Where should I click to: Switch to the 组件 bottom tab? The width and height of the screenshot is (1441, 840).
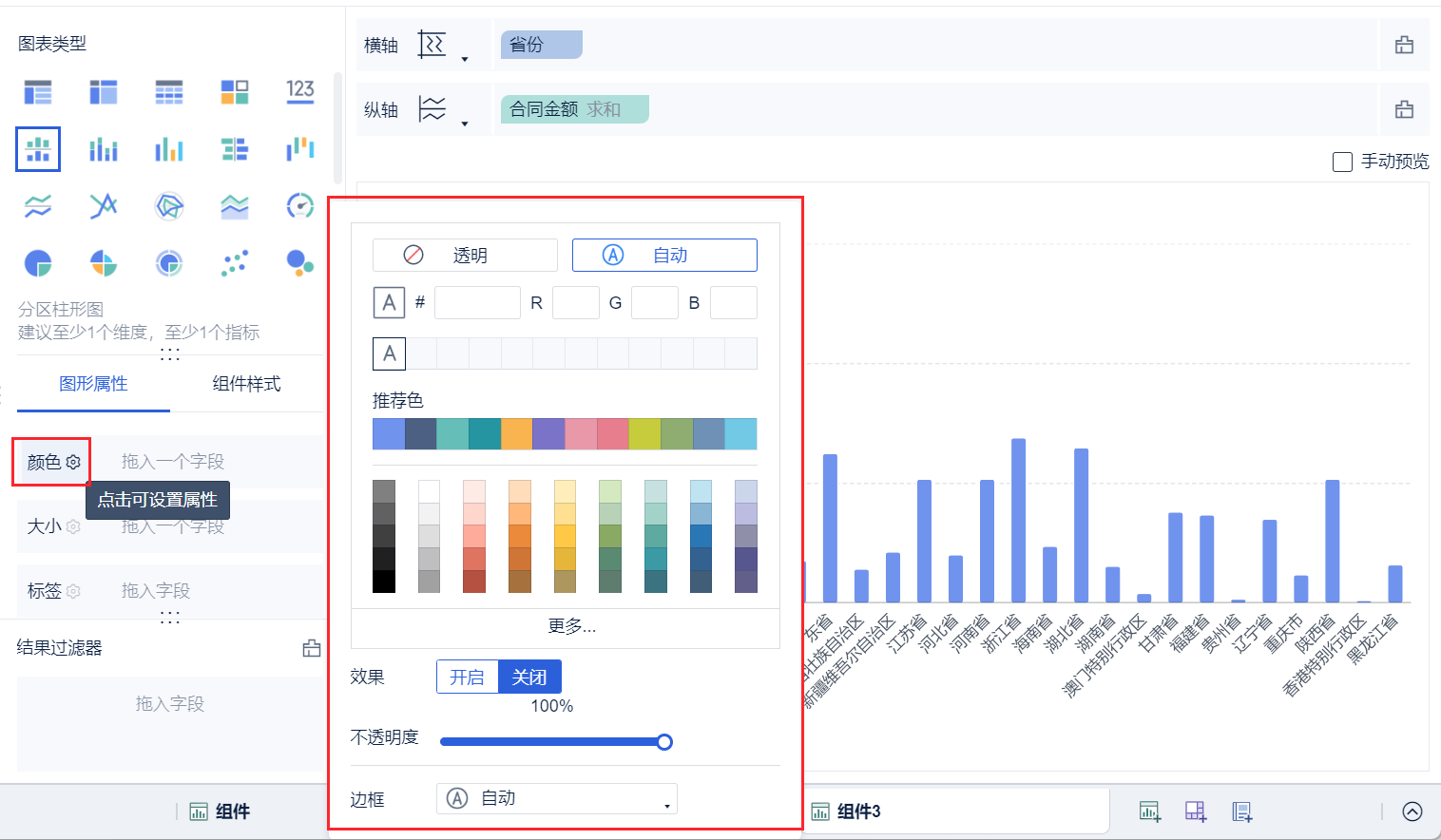click(x=221, y=811)
